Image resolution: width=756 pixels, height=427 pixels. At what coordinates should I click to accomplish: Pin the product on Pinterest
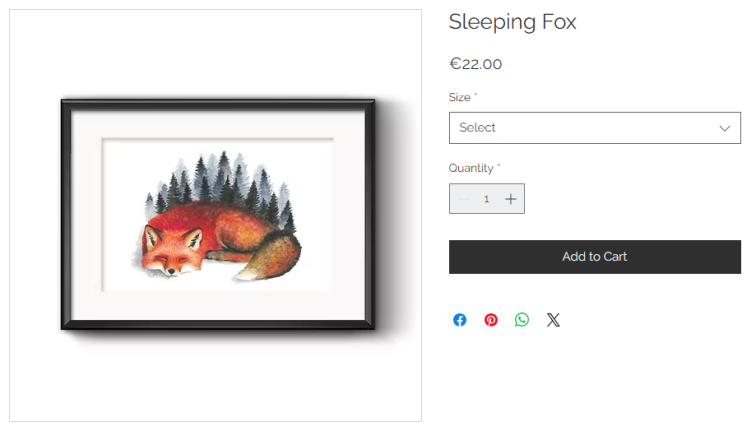point(491,320)
